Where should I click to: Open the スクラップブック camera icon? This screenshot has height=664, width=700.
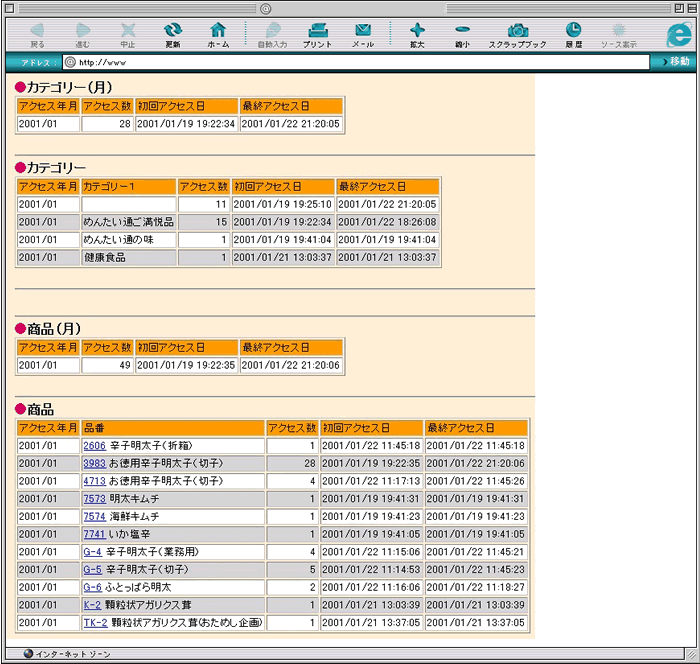517,35
